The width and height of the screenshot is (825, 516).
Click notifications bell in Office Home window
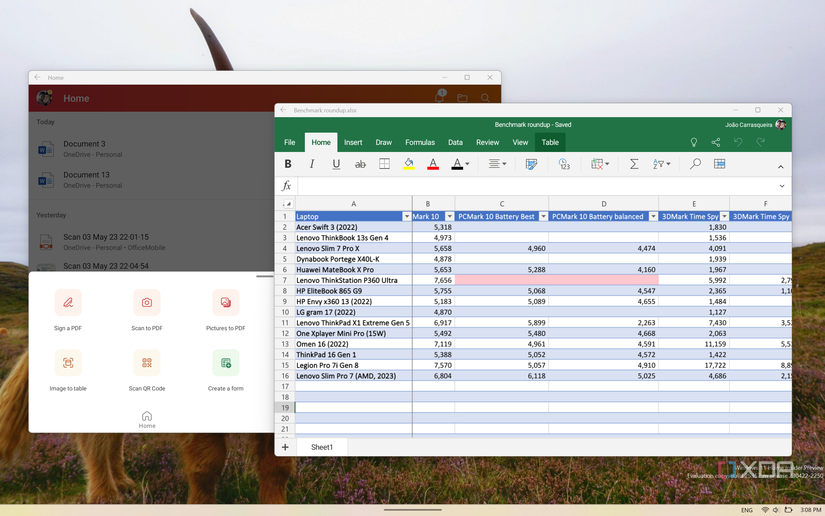439,97
